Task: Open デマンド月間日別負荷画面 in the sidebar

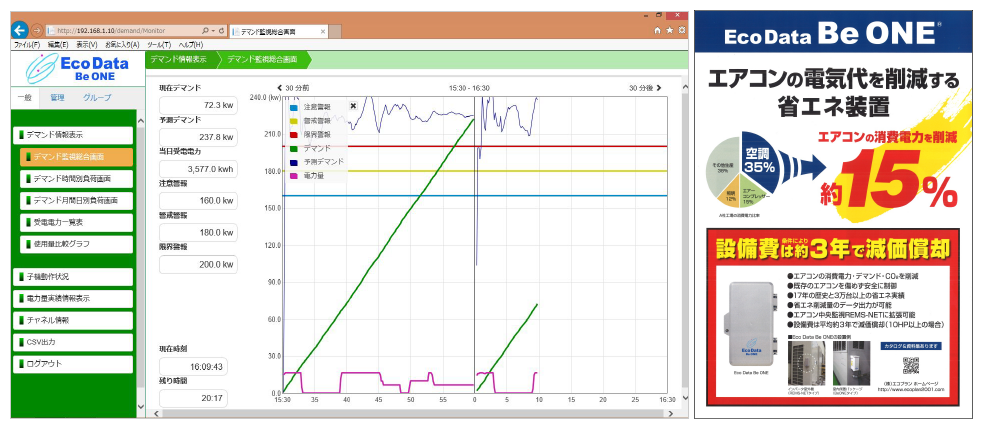Action: (x=76, y=201)
